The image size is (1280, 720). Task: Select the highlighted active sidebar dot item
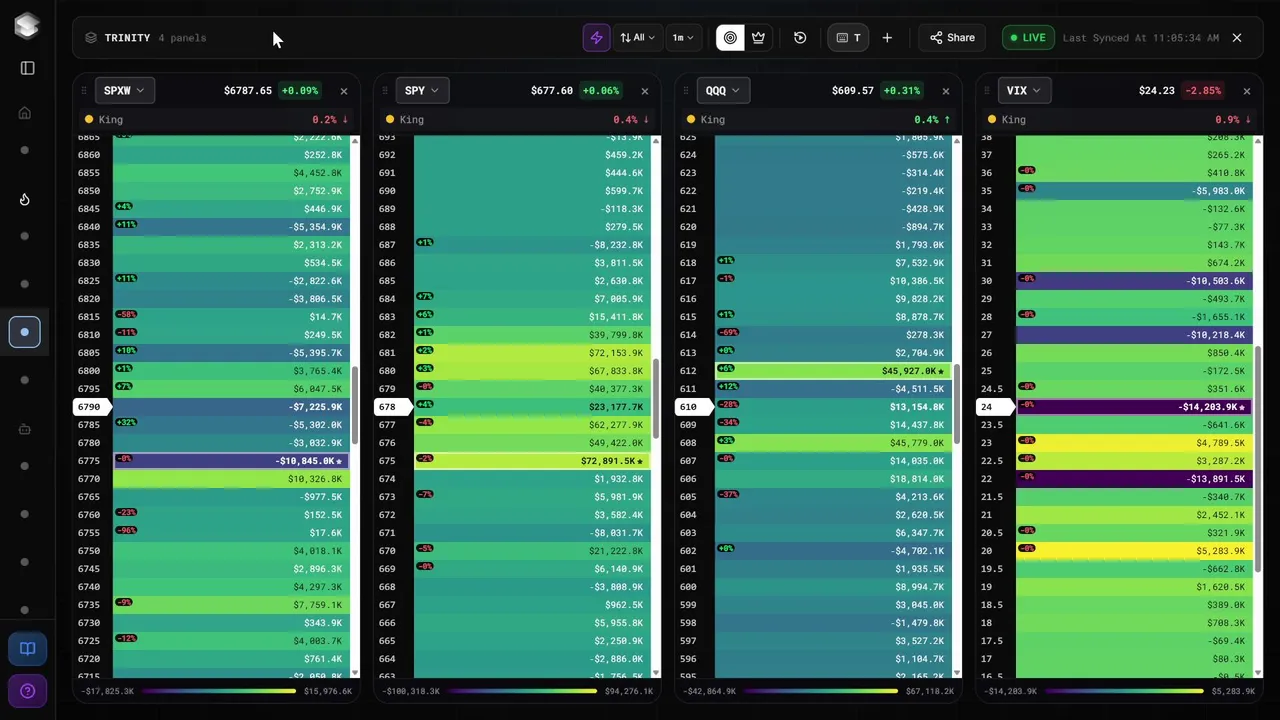coord(25,332)
